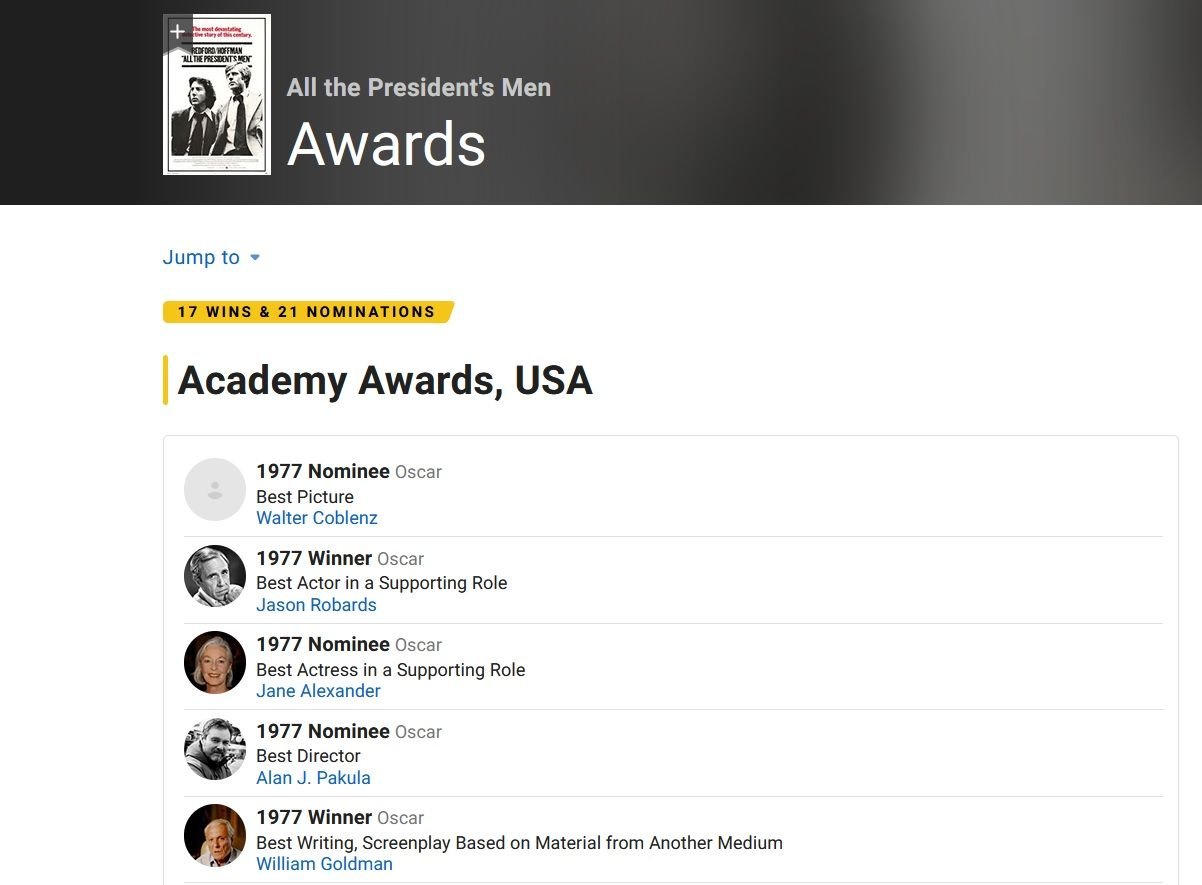
Task: Open Jason Robards name link
Action: 316,605
